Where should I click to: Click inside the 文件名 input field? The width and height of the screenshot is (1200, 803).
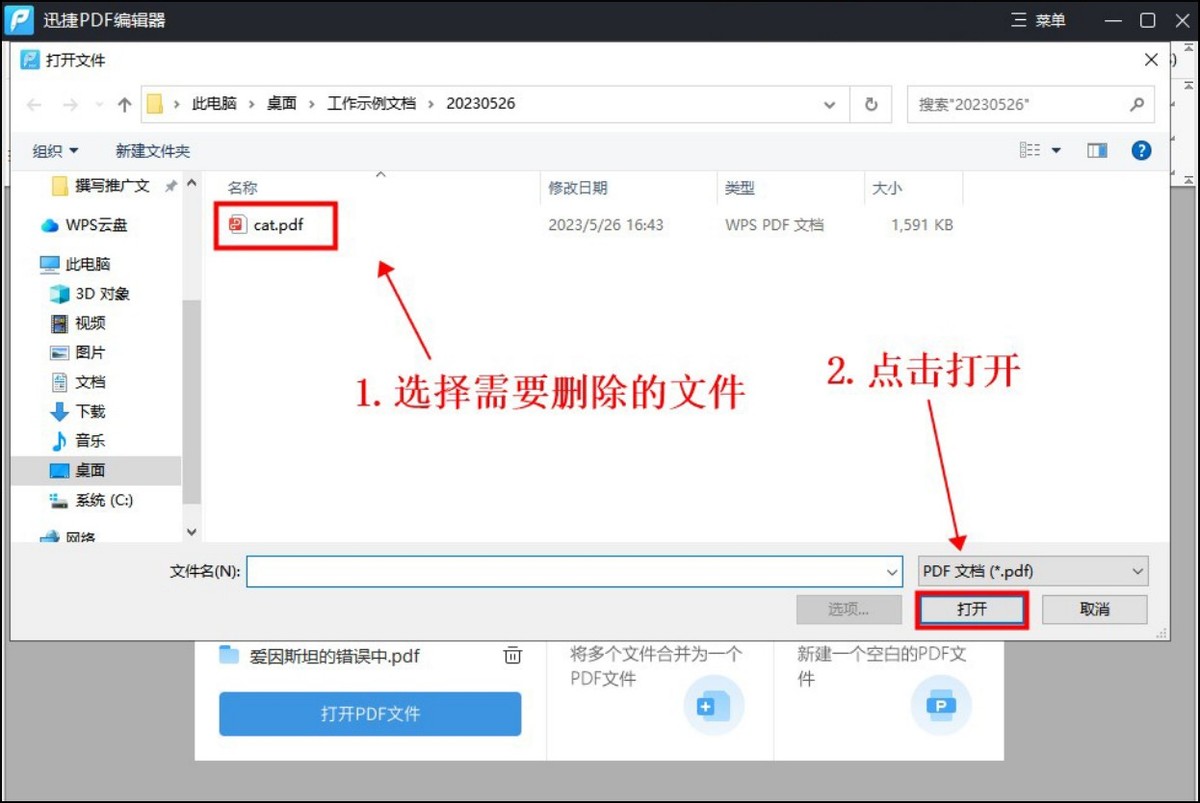570,571
